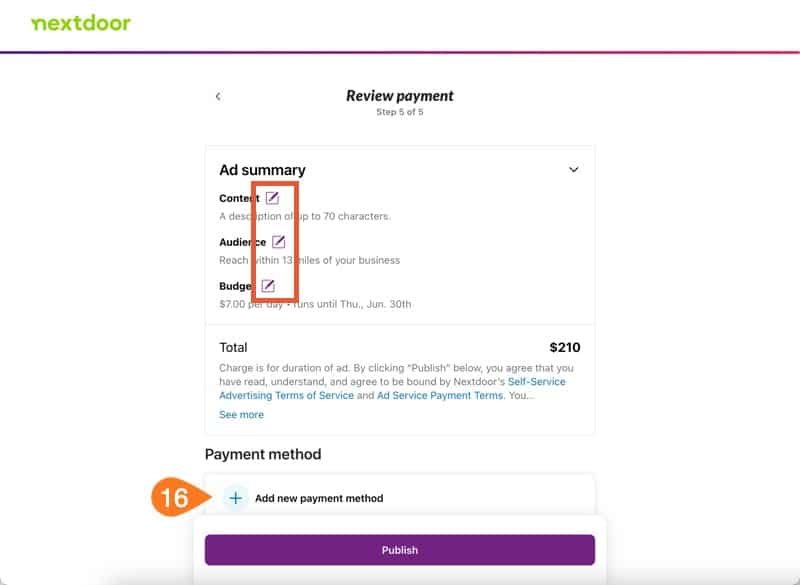Click the Step 5 of 5 indicator
Image resolution: width=800 pixels, height=585 pixels.
pos(399,112)
